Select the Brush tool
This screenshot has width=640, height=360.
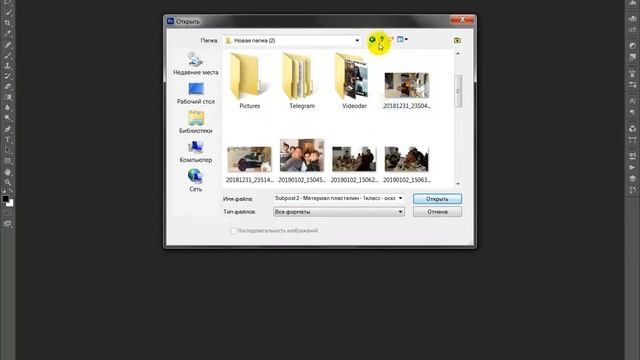pos(7,55)
